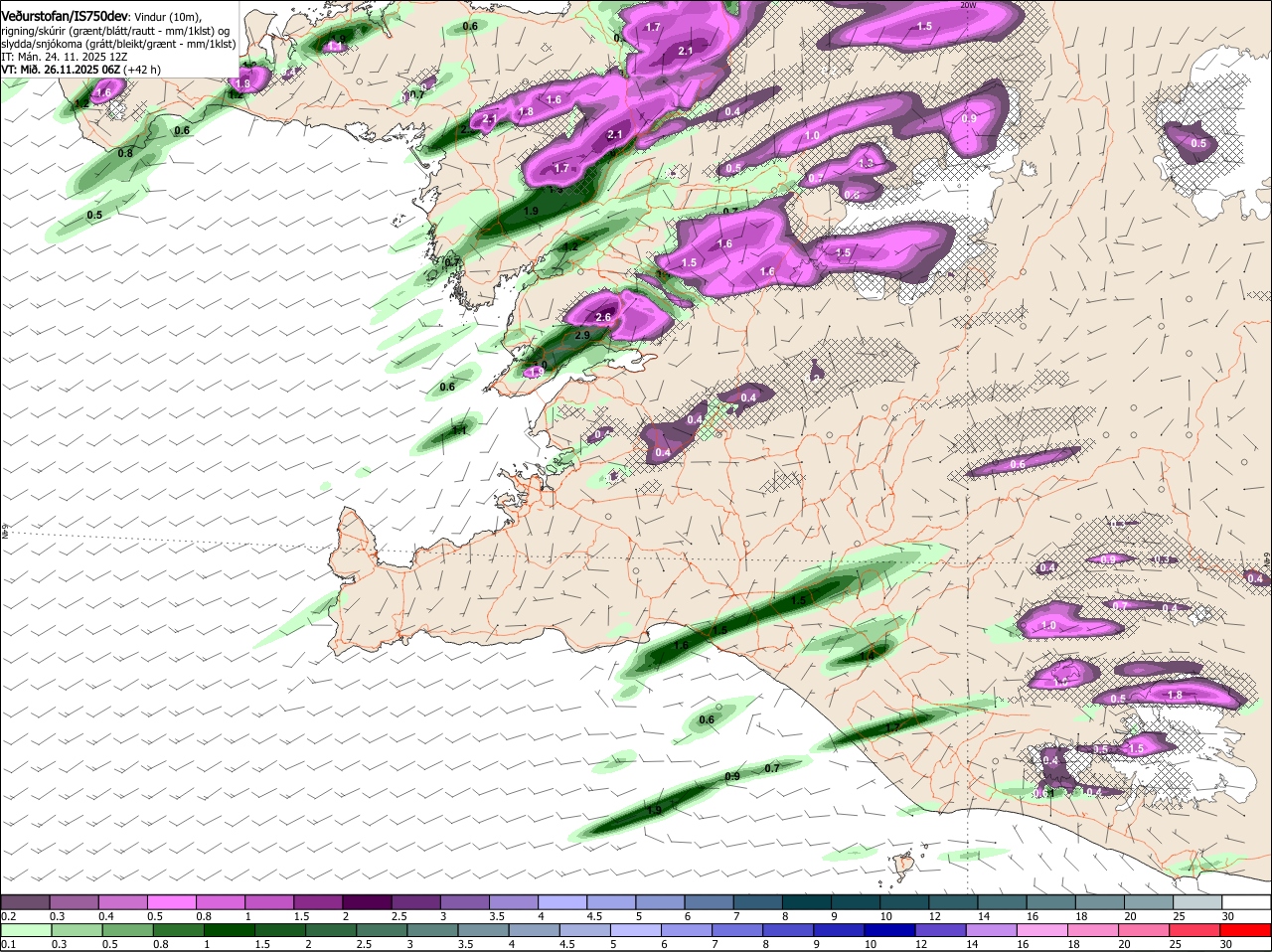The width and height of the screenshot is (1272, 952).
Task: Click the '1.3' snowfall value on map
Action: click(x=866, y=163)
